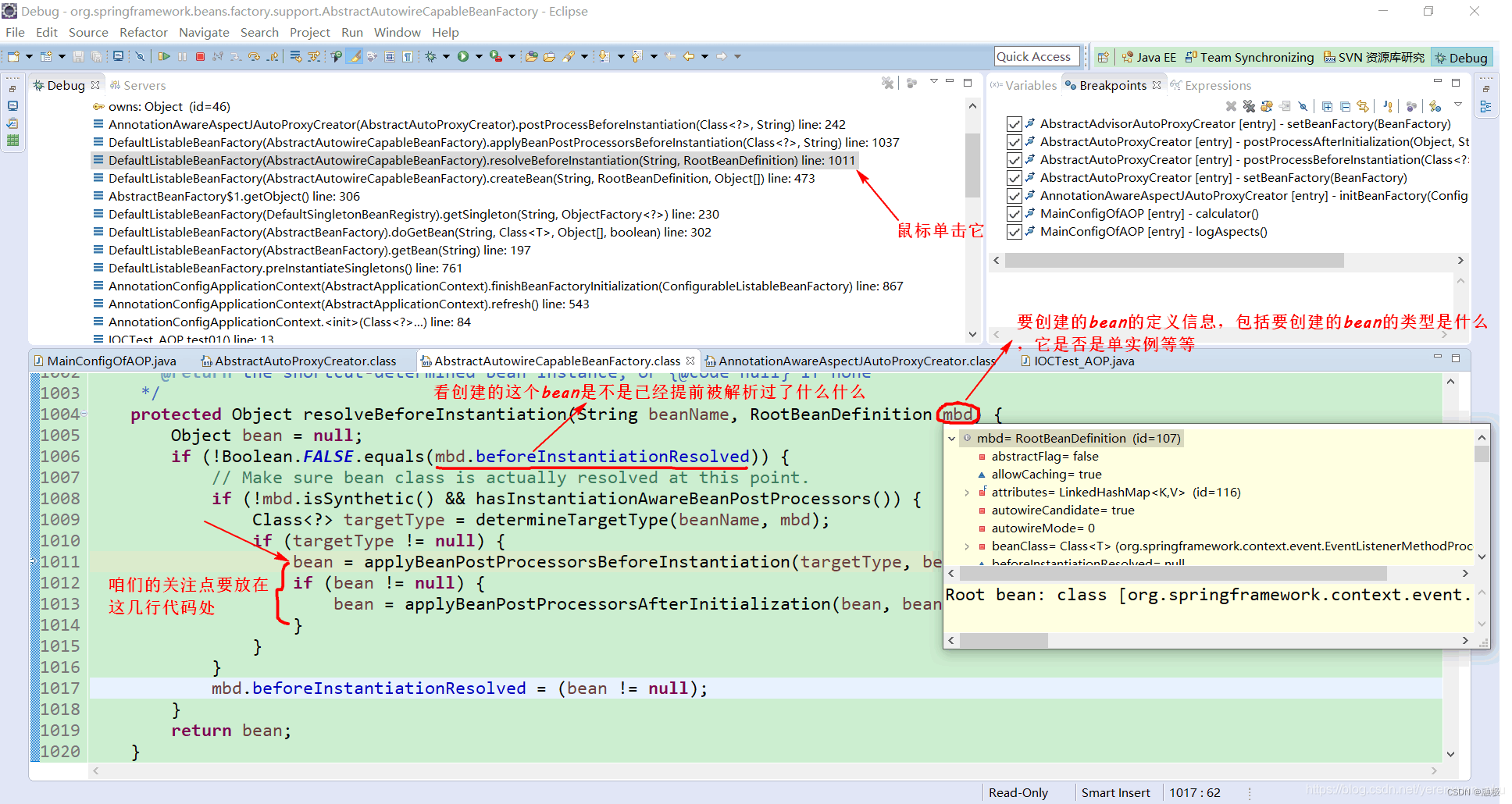Uncheck AnnotationAwareAspectJAutoProxyCreator initBeanFactory breakpoint
Image resolution: width=1512 pixels, height=804 pixels.
tap(1015, 196)
